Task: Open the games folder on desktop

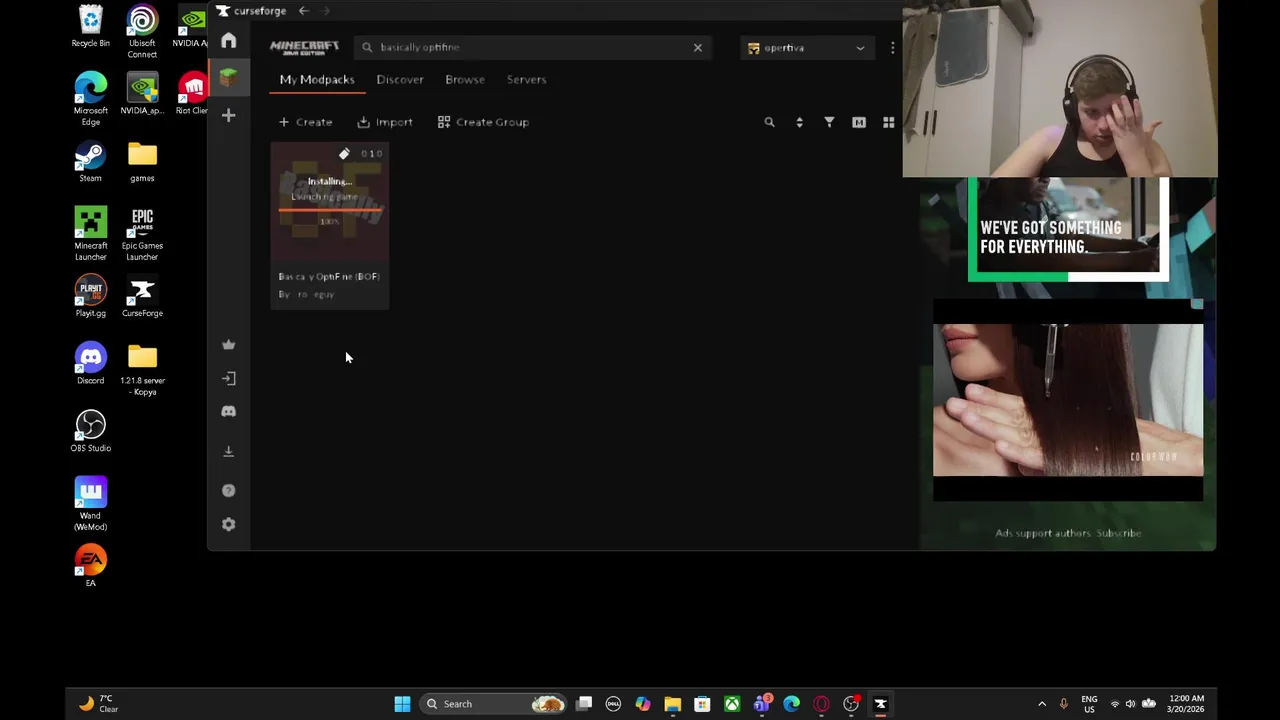Action: pyautogui.click(x=142, y=163)
